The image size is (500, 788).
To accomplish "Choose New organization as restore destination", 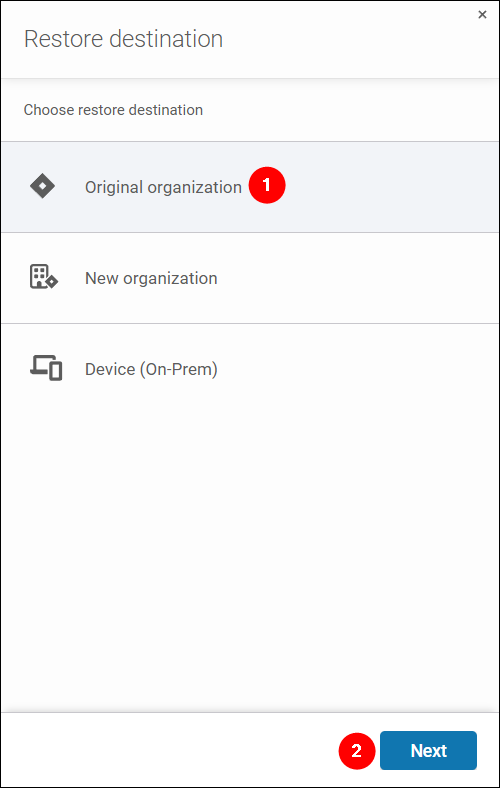I will tap(250, 278).
